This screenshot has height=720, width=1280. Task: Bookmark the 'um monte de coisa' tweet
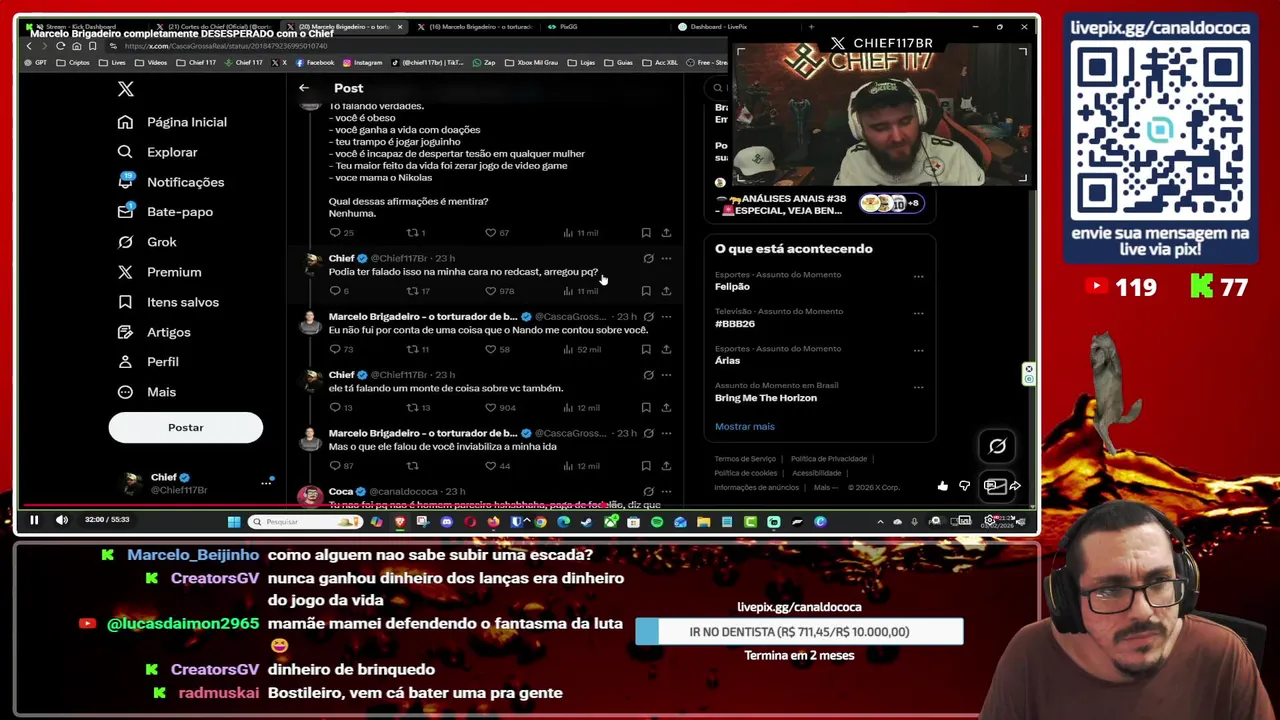click(646, 408)
